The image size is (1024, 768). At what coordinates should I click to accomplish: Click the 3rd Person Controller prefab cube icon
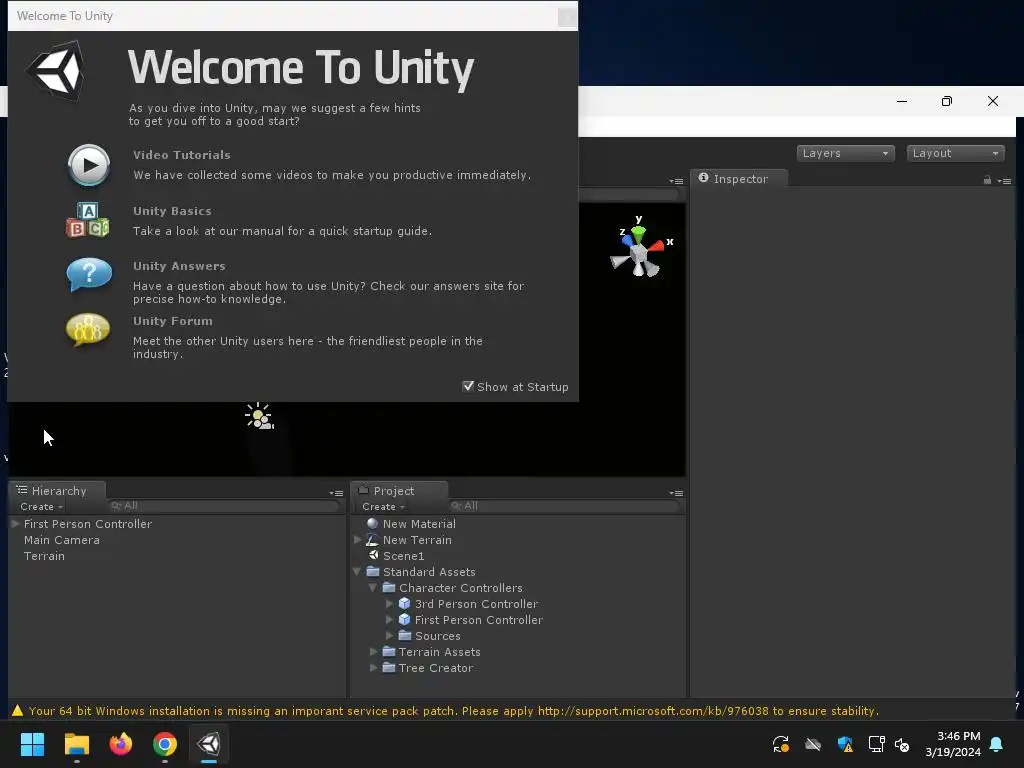[x=404, y=603]
